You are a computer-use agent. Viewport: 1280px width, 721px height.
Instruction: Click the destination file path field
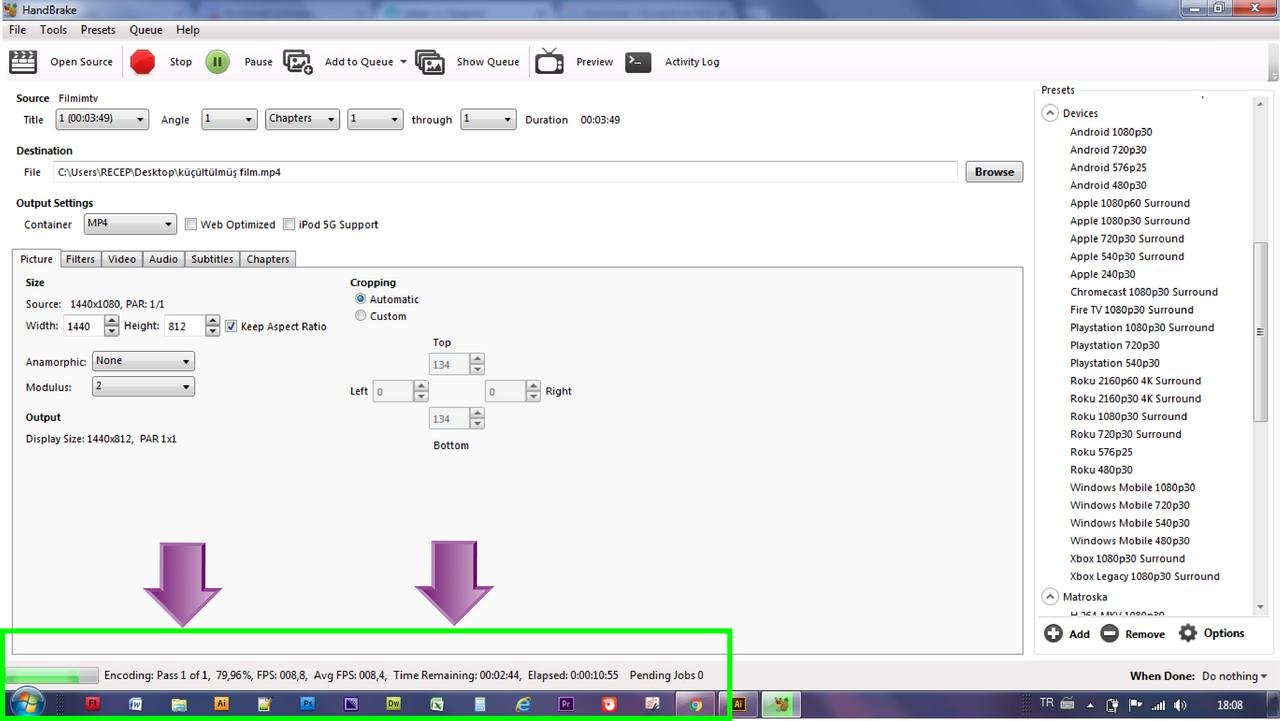pos(505,172)
